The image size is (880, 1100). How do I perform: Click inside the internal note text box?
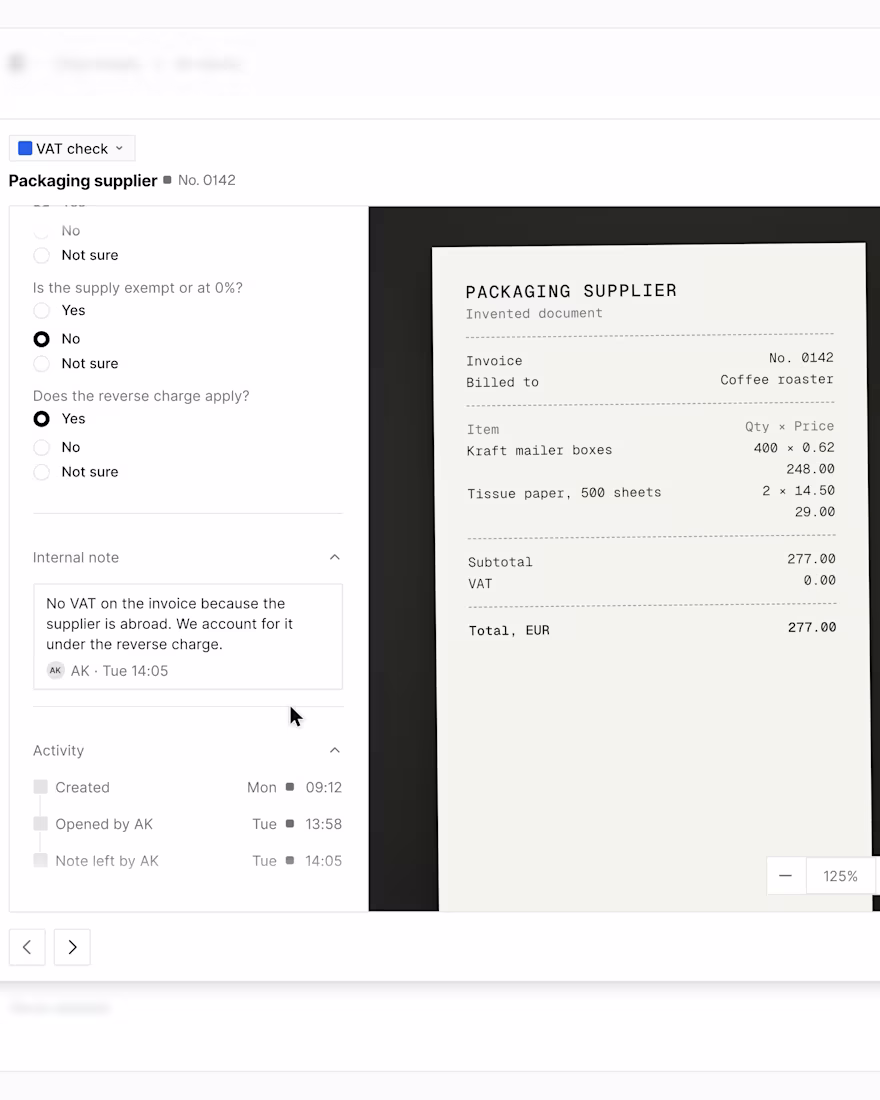pos(188,636)
